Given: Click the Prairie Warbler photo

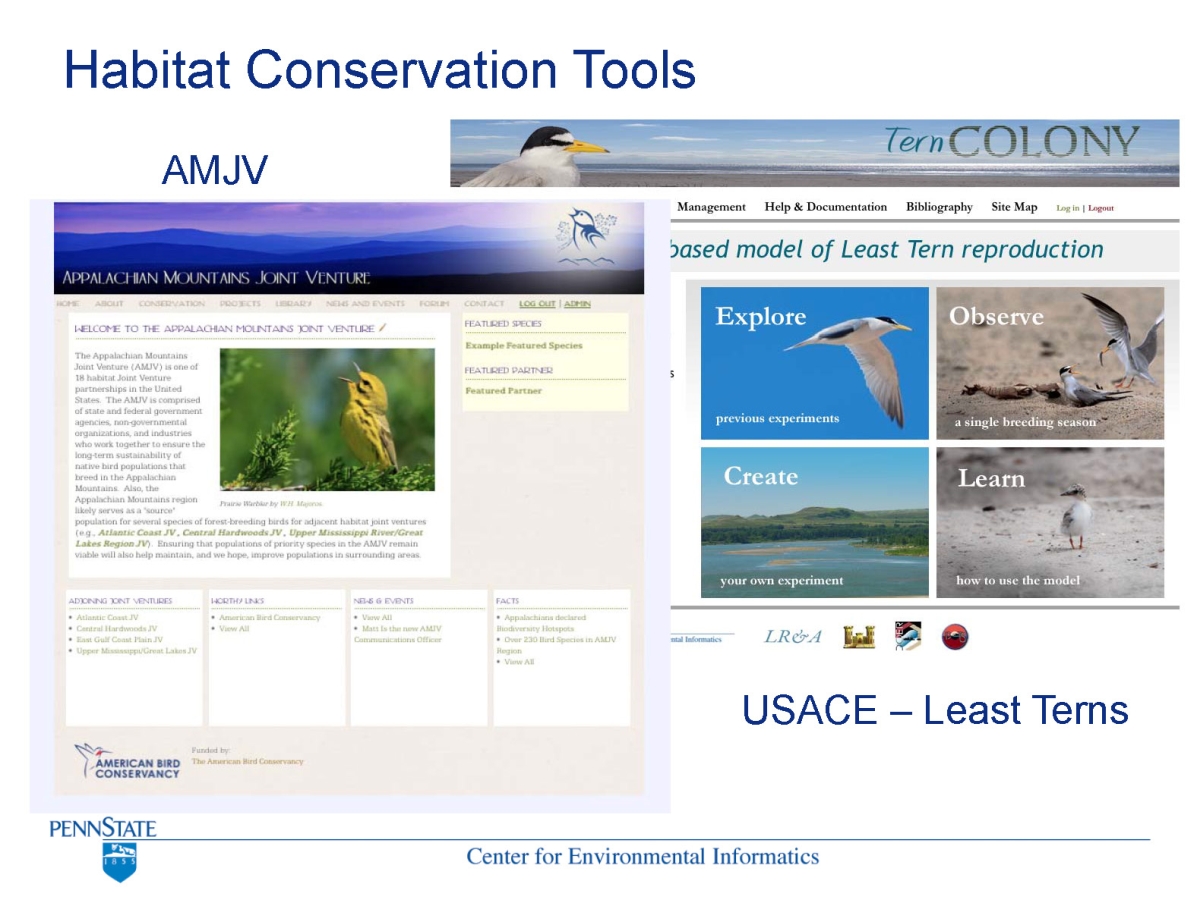Looking at the screenshot, I should point(327,419).
